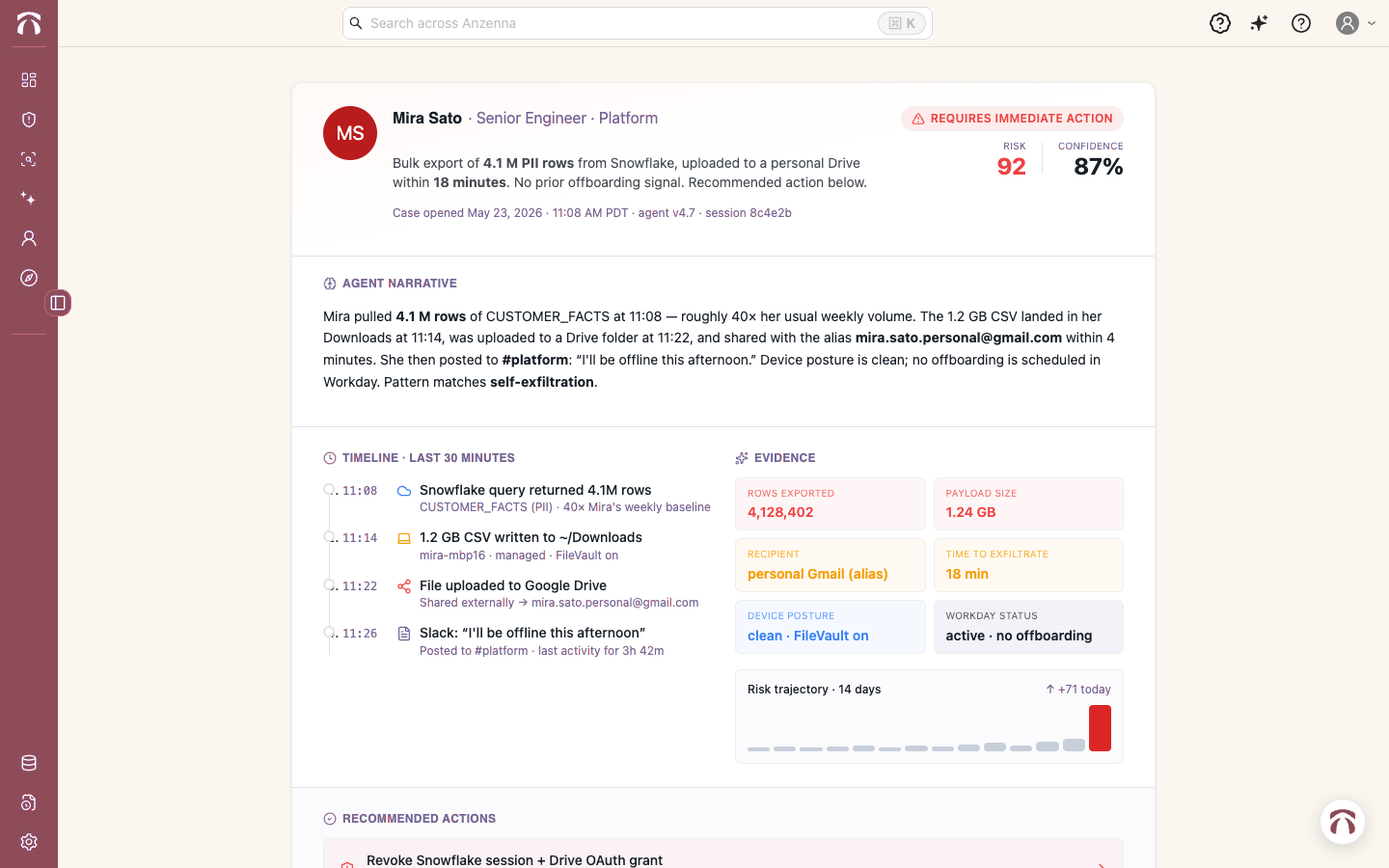This screenshot has height=868, width=1389.
Task: Click the red bar in risk trajectory chart
Action: pyautogui.click(x=1100, y=728)
